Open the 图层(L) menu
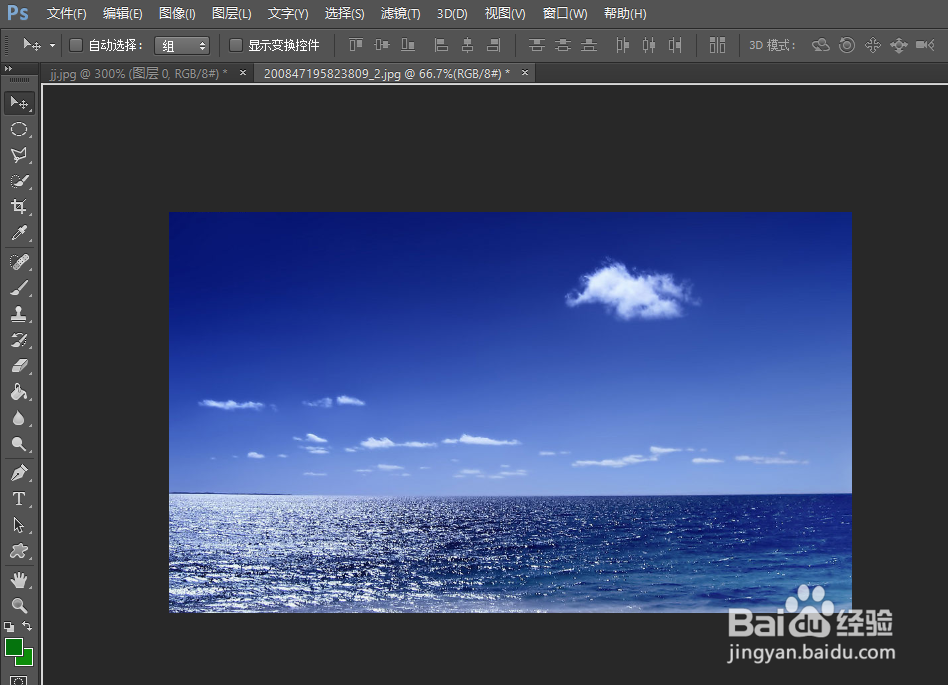The image size is (948, 685). [232, 13]
